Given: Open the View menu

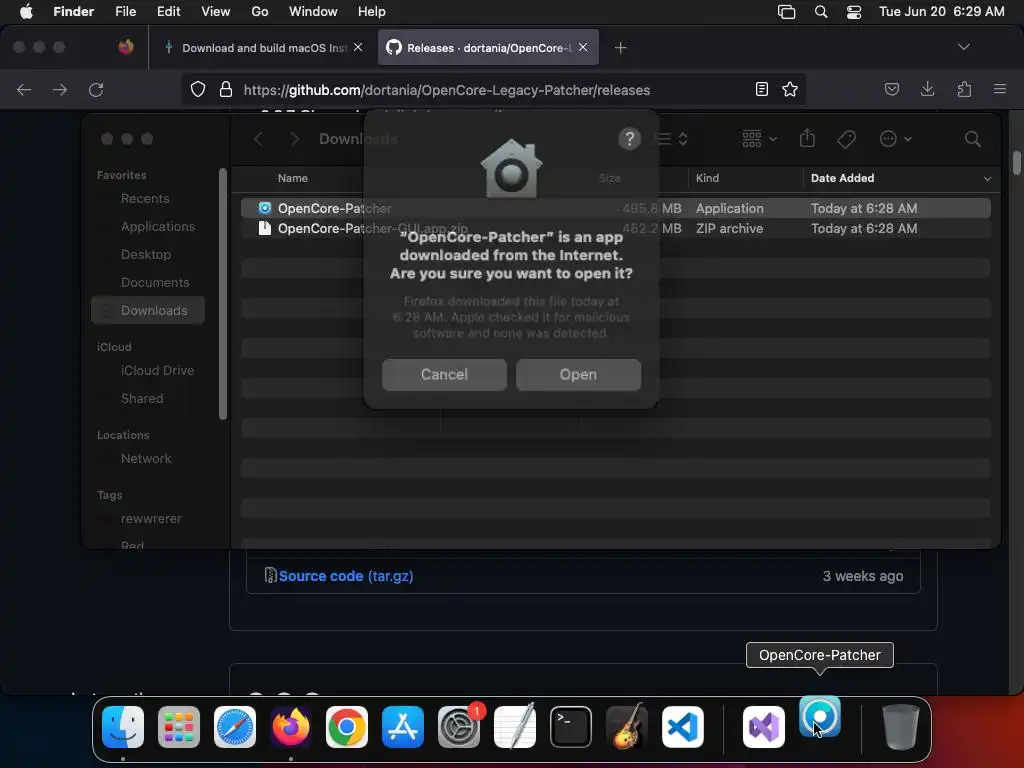Looking at the screenshot, I should click(x=216, y=12).
